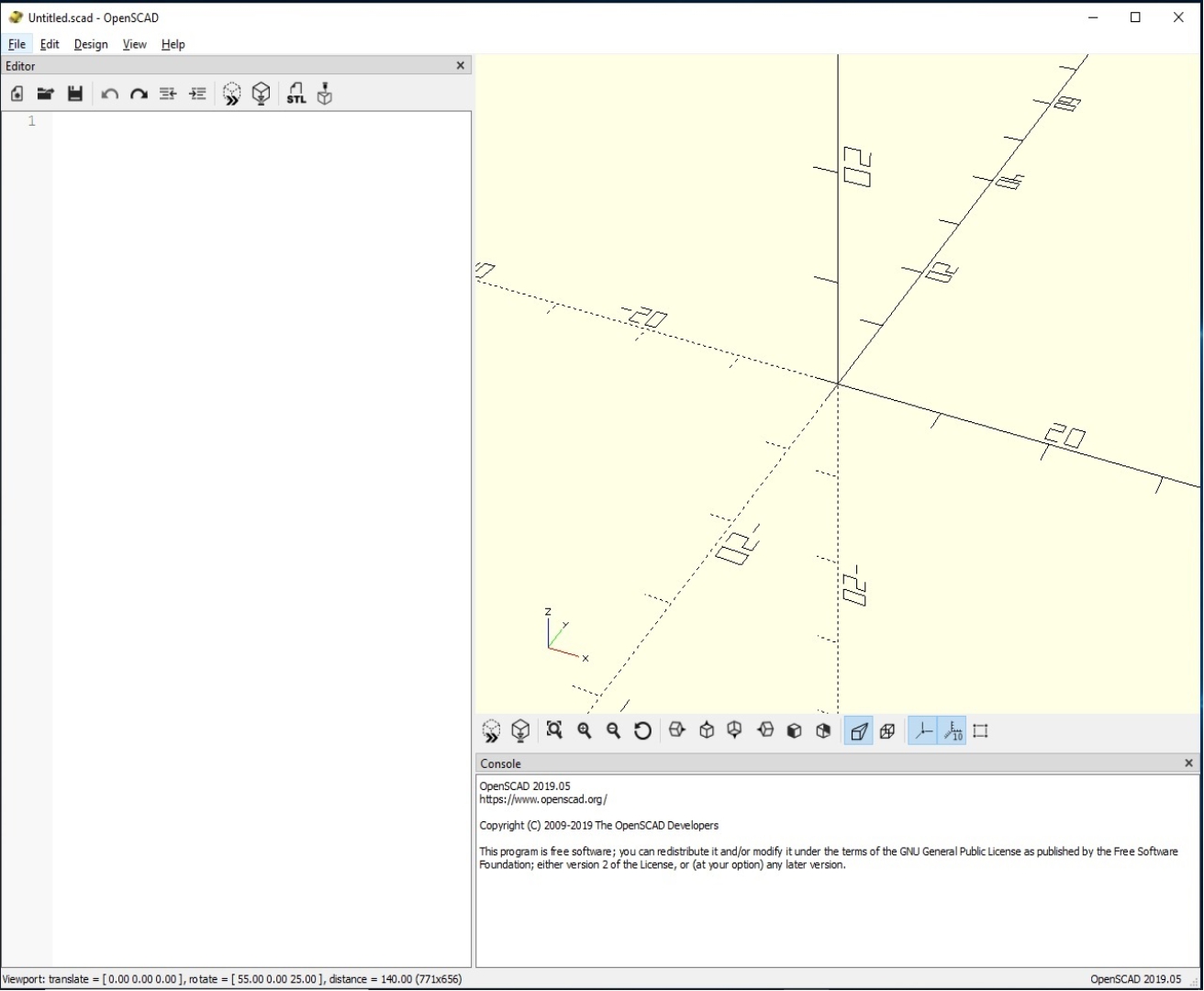Click the Viewport translate/rotate status text
The height and width of the screenshot is (991, 1204).
(232, 979)
